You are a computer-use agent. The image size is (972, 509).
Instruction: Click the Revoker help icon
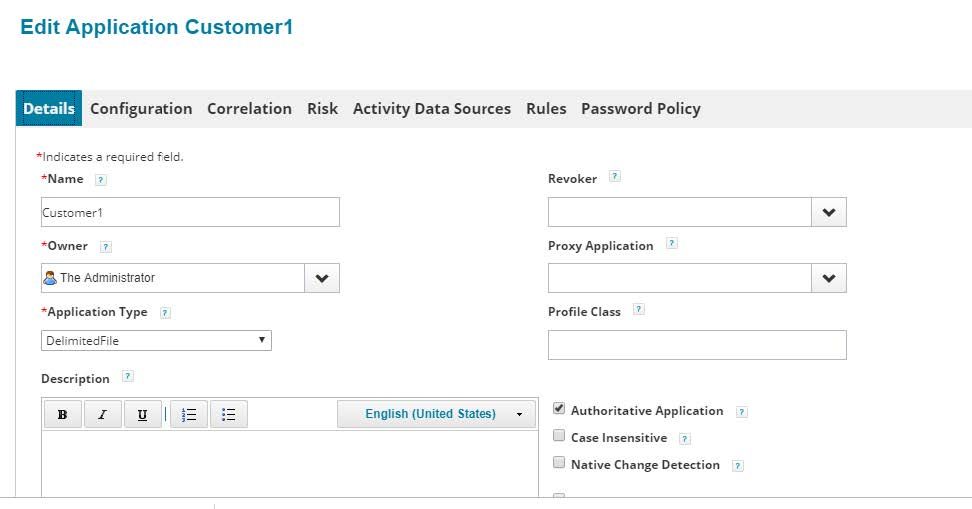[615, 177]
